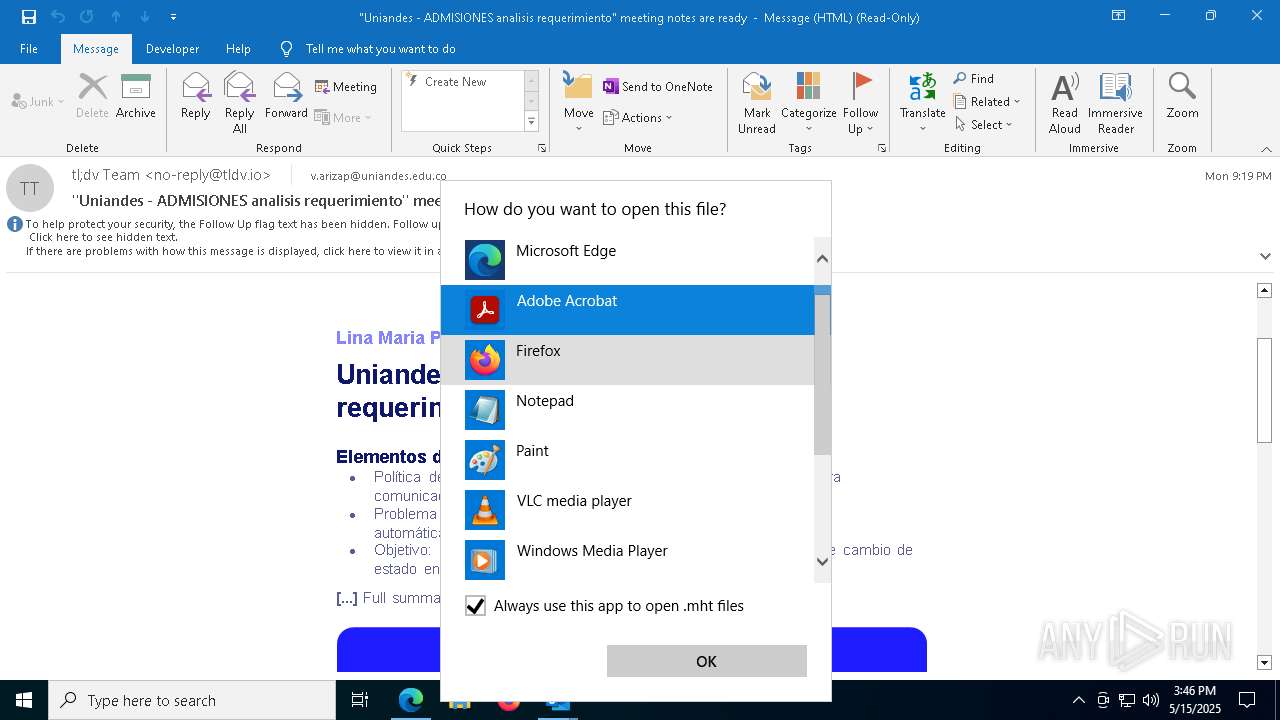1280x720 pixels.
Task: Click the Delete message icon
Action: click(92, 96)
